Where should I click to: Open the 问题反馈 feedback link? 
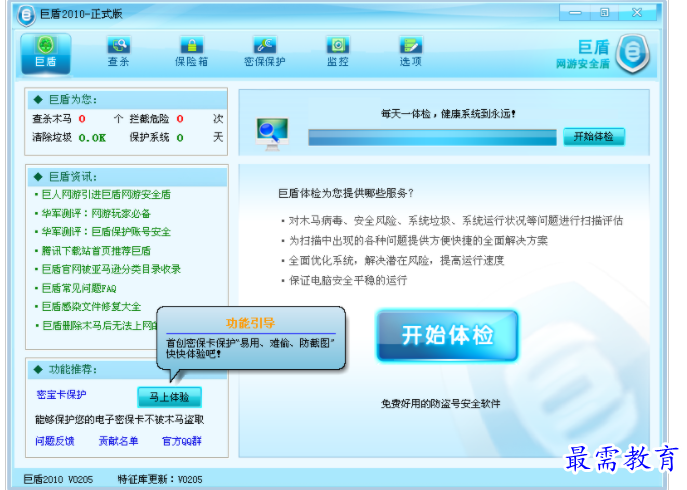coord(55,441)
